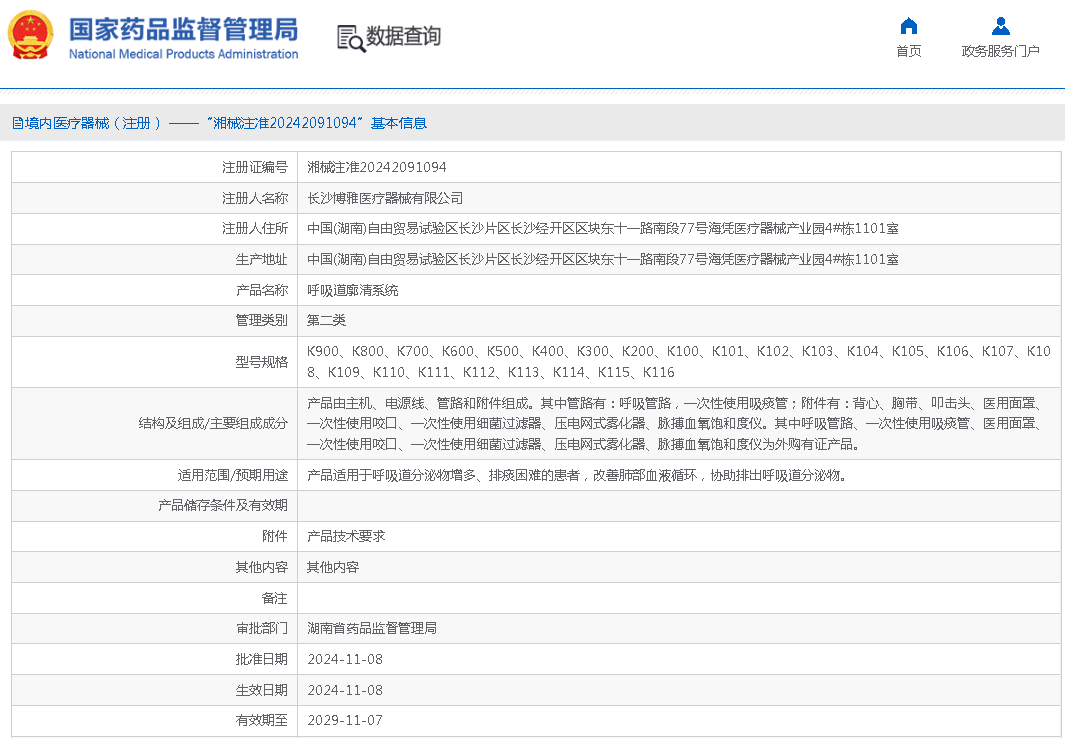Screen dimensions: 1065x738
Task: Click the 第二类 management category value
Action: point(326,320)
